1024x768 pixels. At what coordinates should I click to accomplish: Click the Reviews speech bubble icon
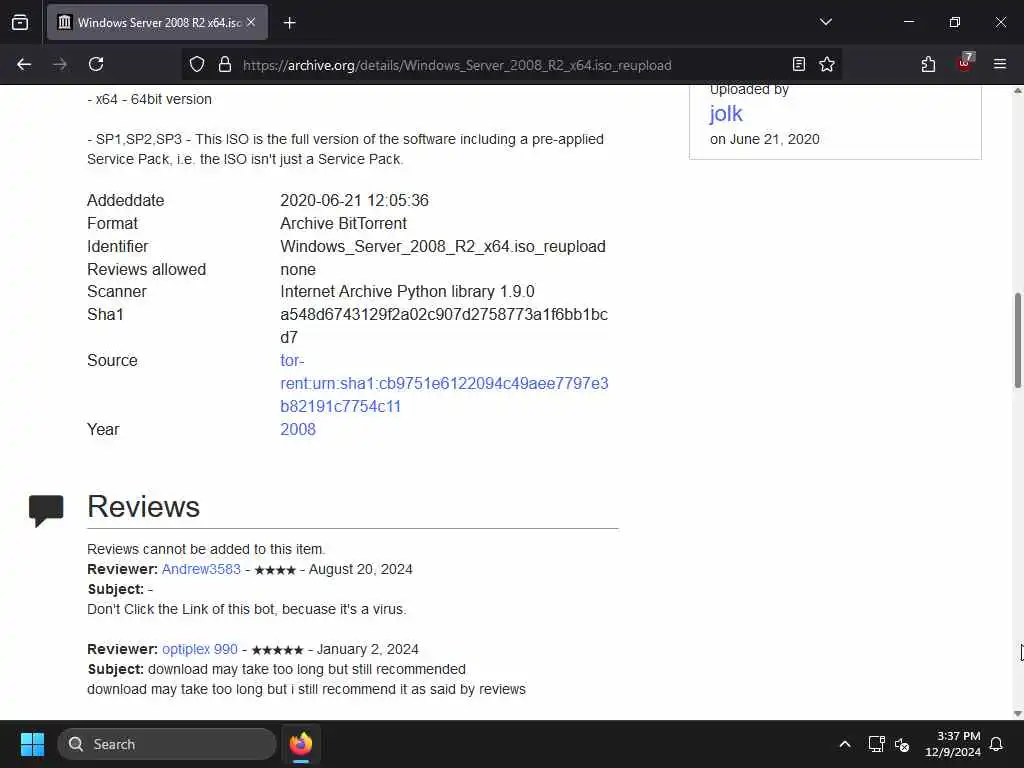coord(46,510)
